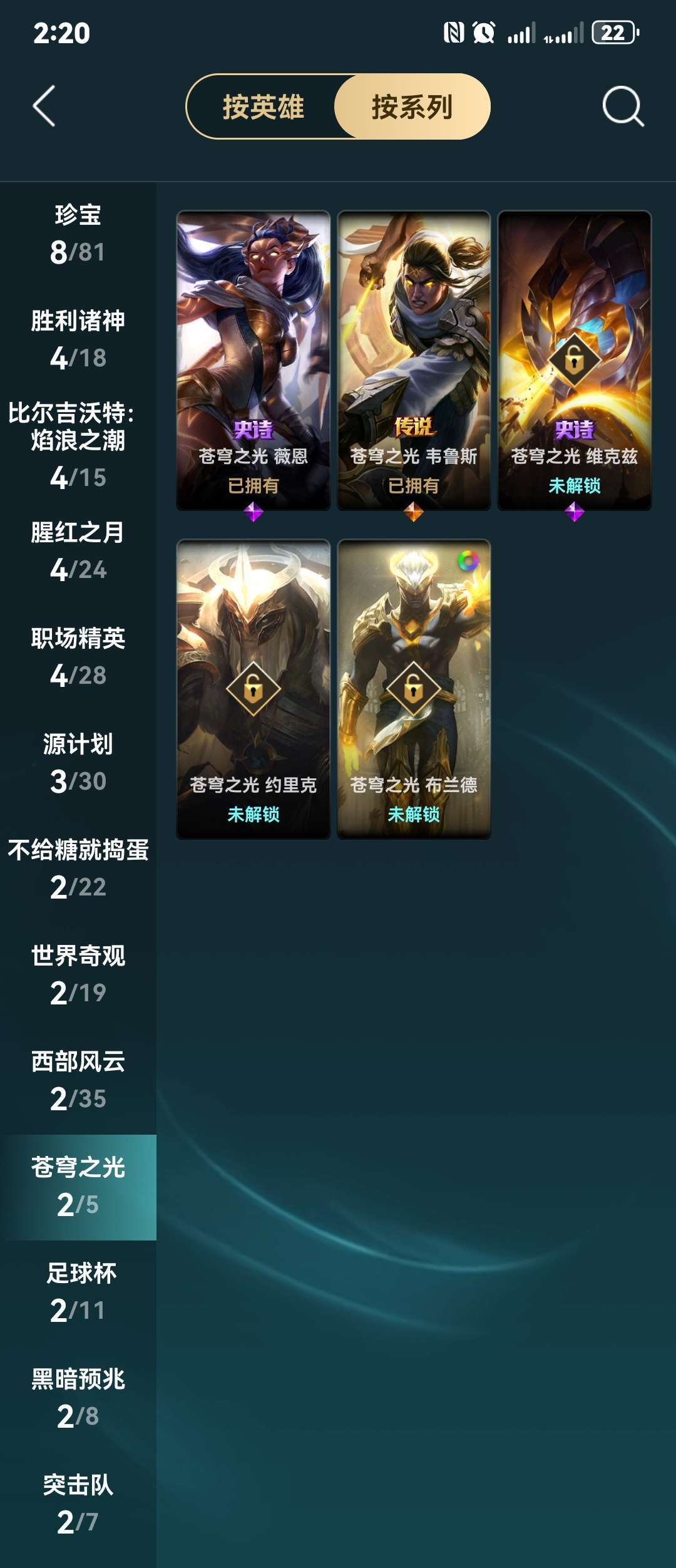
Task: Select 源计划 in the sidebar
Action: [x=78, y=763]
